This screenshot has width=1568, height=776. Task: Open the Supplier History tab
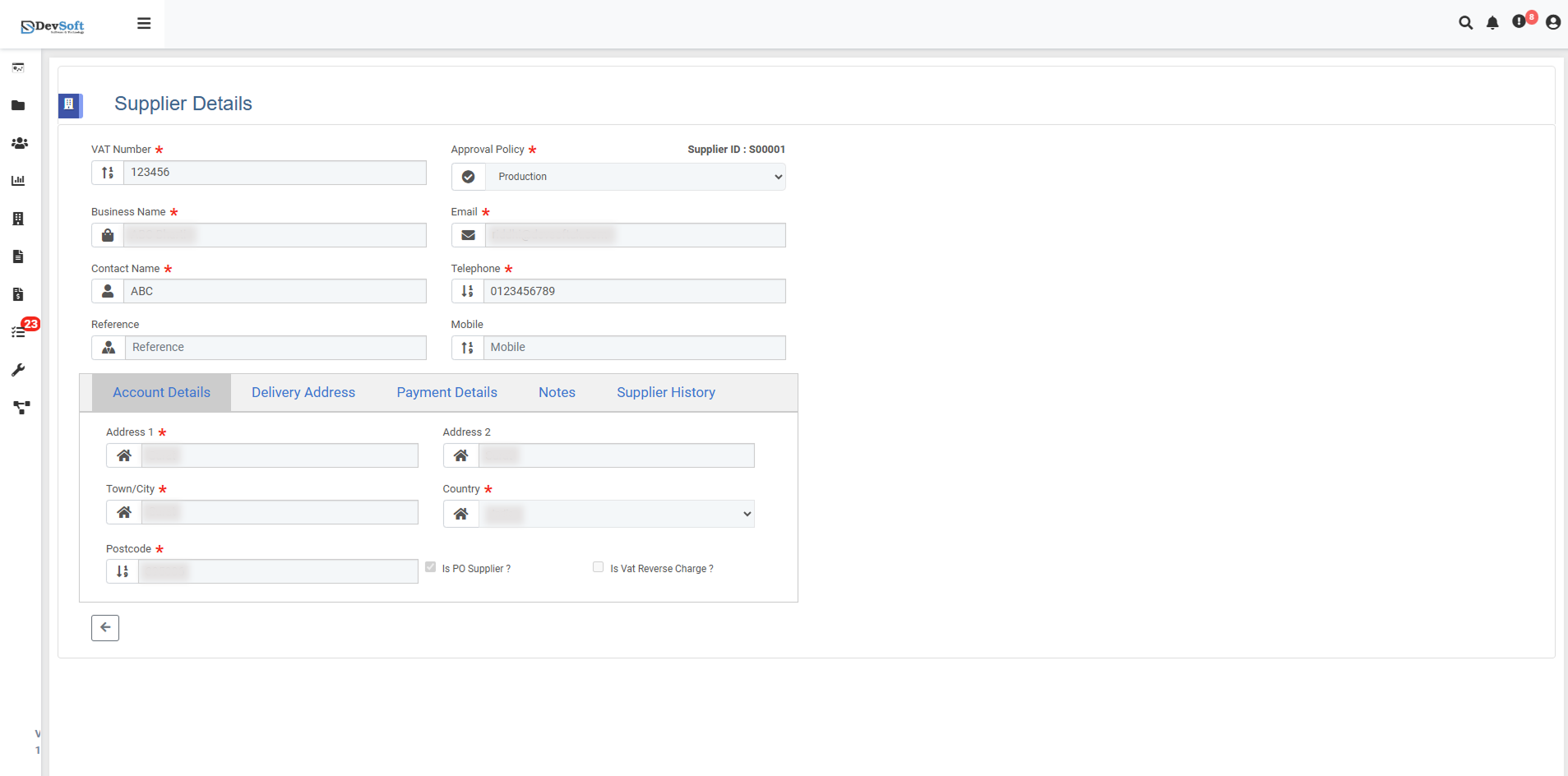point(665,393)
